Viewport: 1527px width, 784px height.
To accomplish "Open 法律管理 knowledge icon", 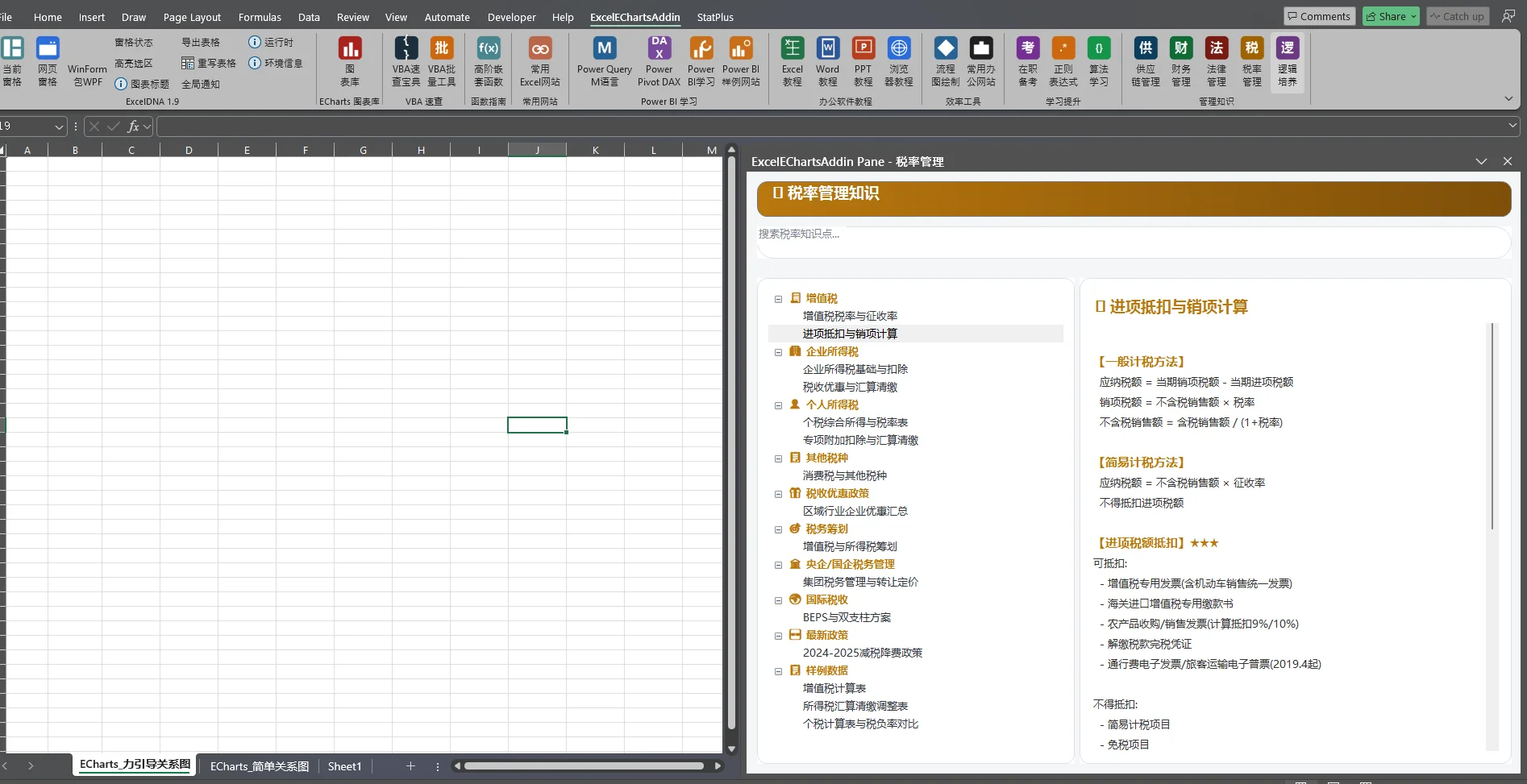I will (1216, 61).
